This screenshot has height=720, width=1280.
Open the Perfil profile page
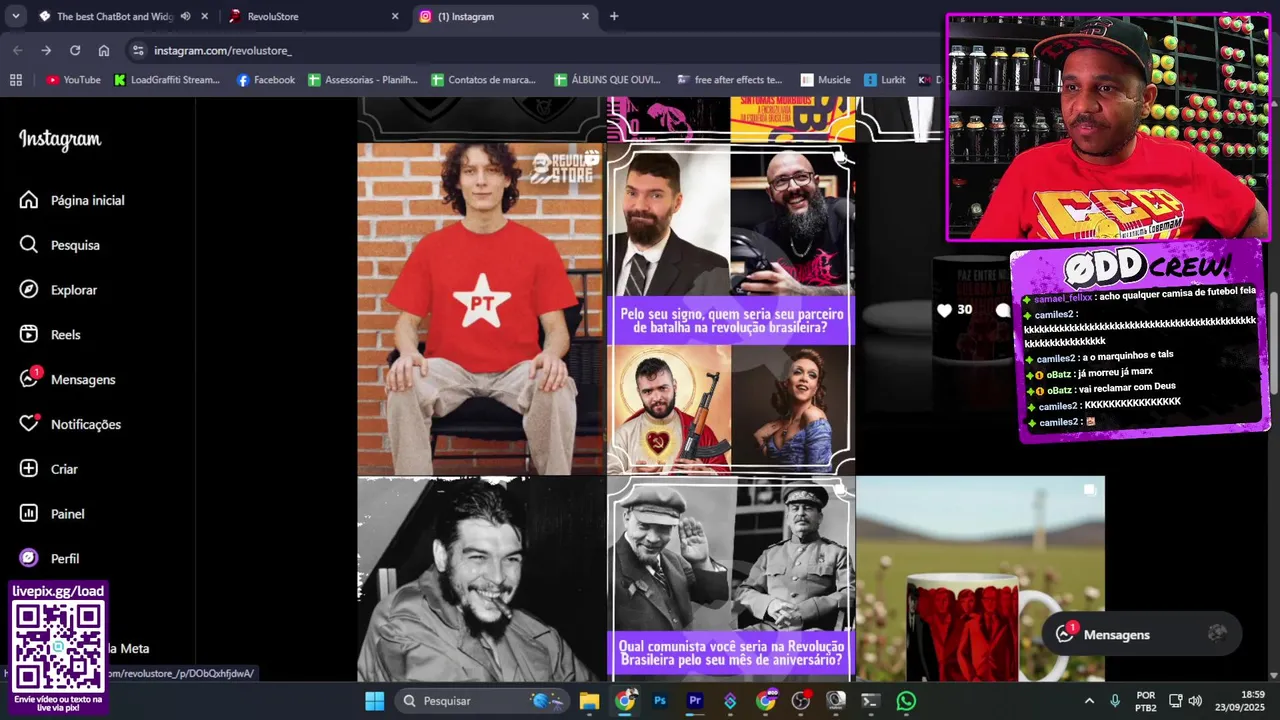[49, 559]
